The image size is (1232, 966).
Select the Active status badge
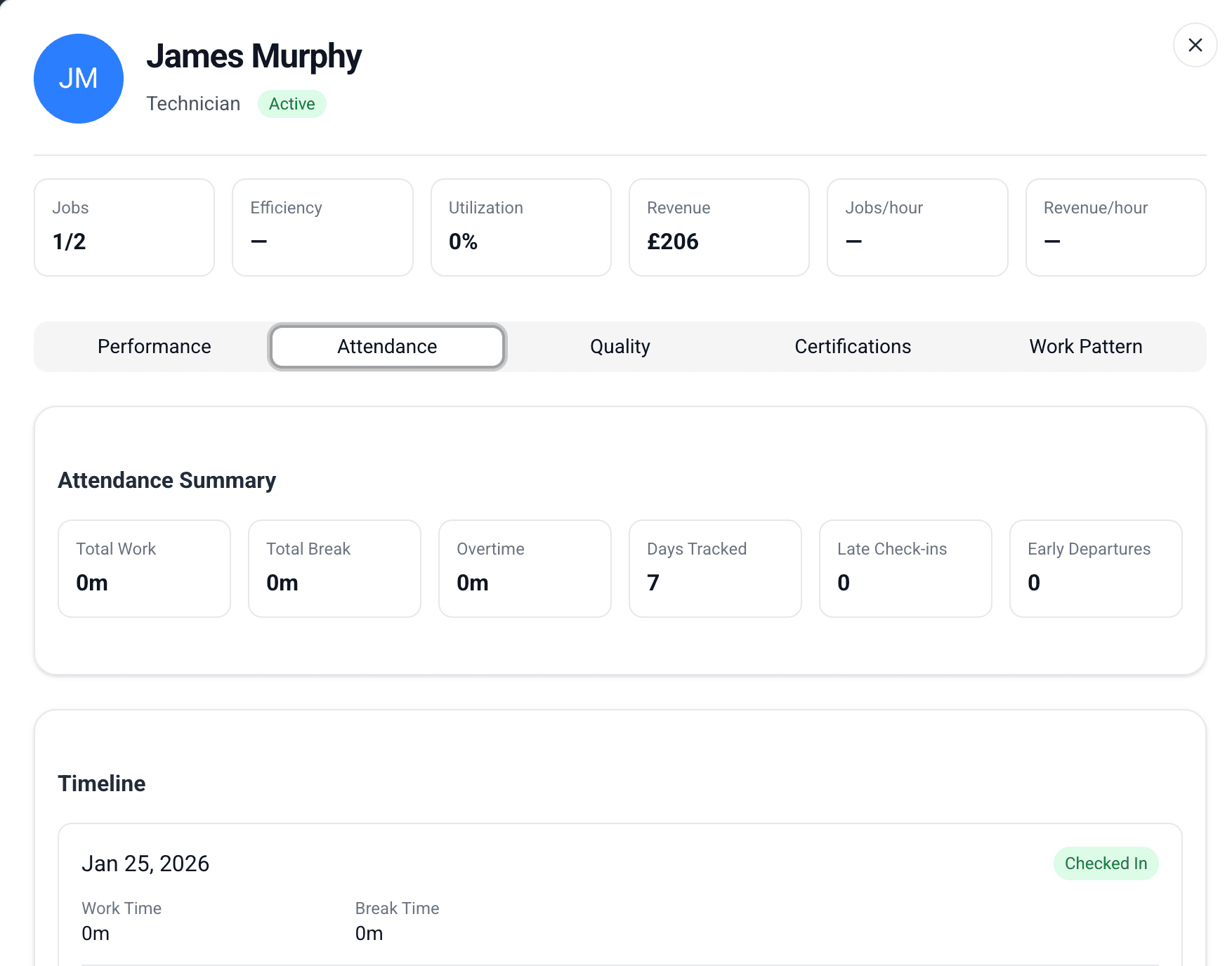point(292,103)
